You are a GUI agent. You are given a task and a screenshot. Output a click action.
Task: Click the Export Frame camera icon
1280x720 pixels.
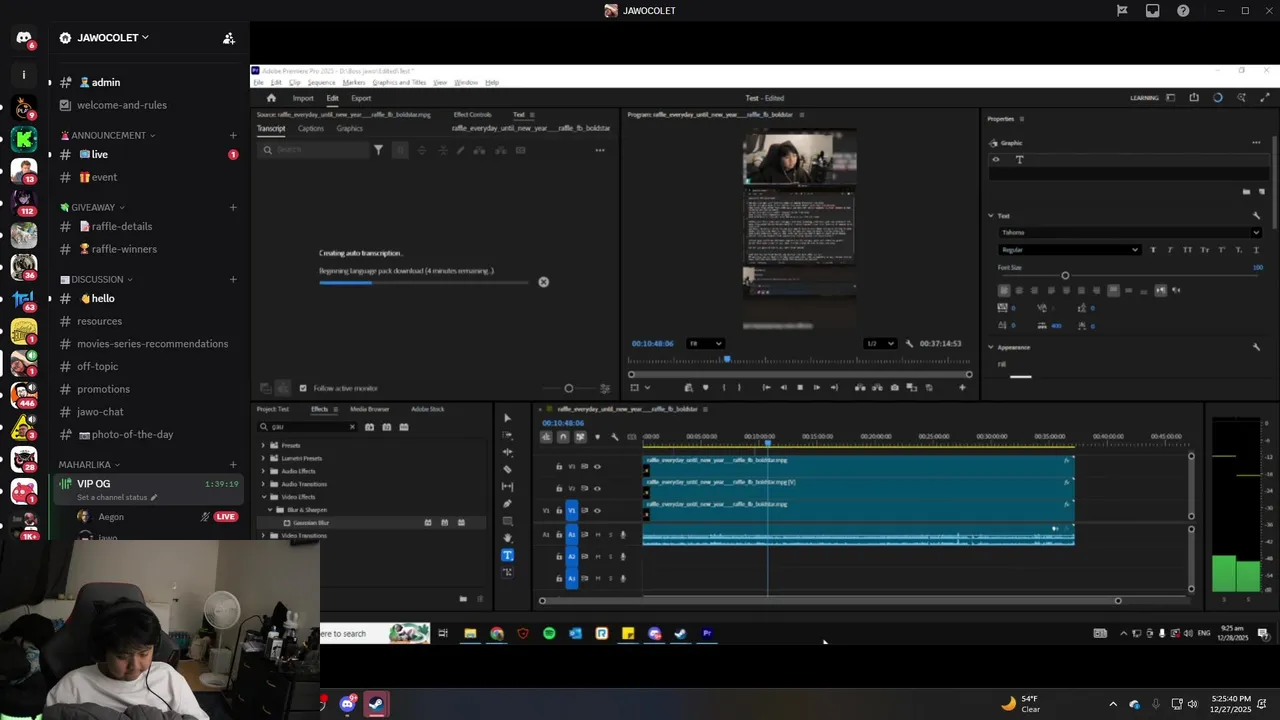point(894,388)
